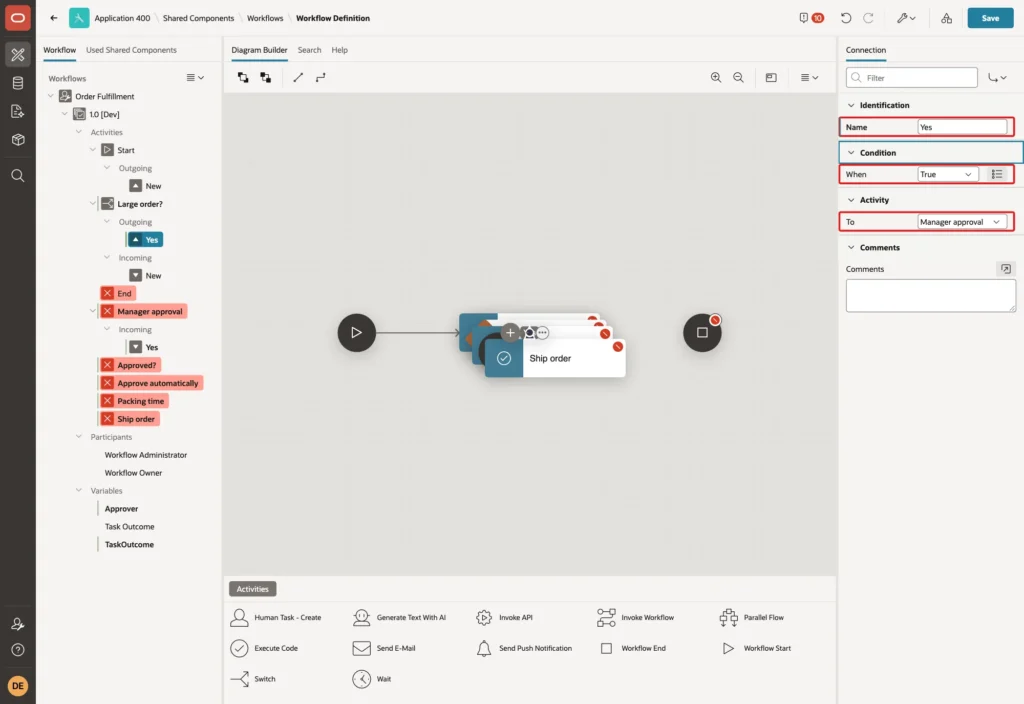Click the Oracle APEX home logo
This screenshot has height=704, width=1024.
click(x=18, y=18)
